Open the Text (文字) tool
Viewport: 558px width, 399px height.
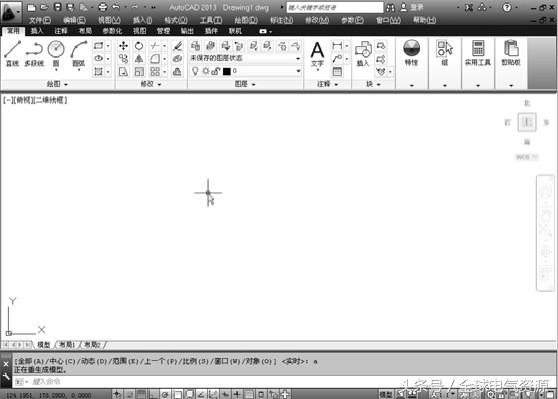pos(317,54)
